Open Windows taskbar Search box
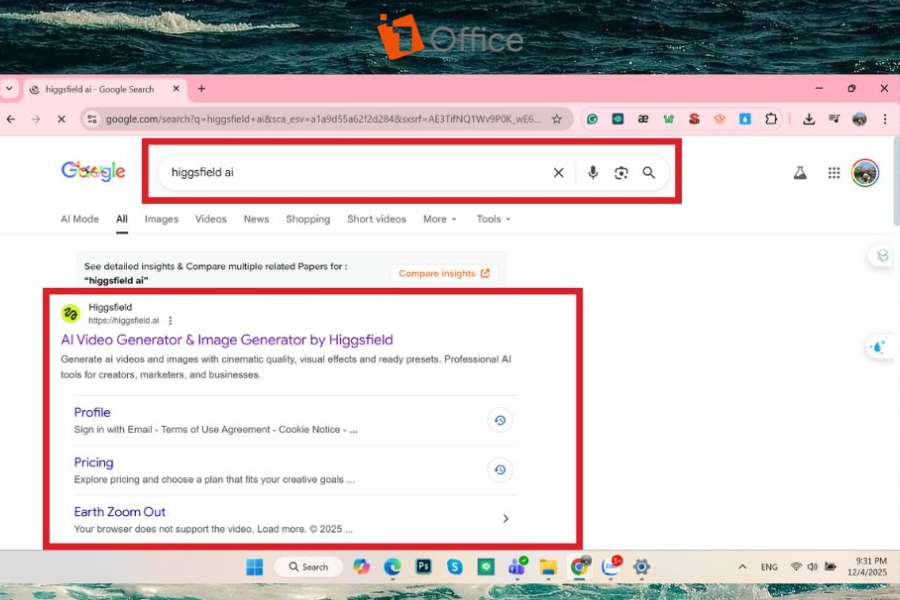900x600 pixels. (309, 567)
